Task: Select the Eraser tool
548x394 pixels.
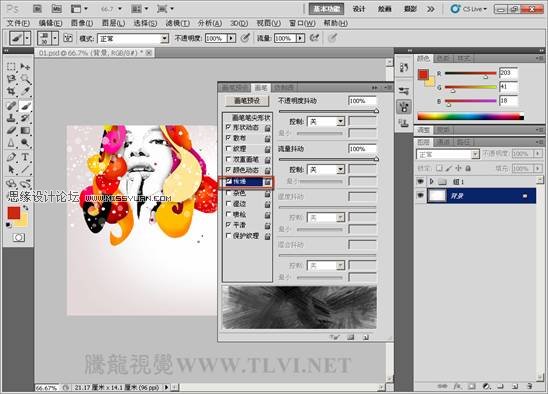Action: coord(11,130)
